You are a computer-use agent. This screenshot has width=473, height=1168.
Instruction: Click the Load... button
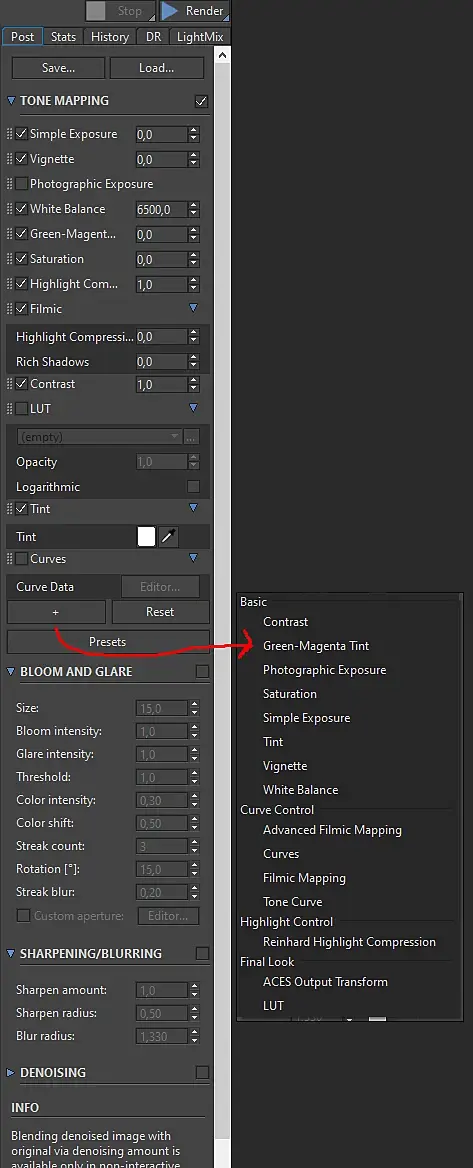point(156,68)
